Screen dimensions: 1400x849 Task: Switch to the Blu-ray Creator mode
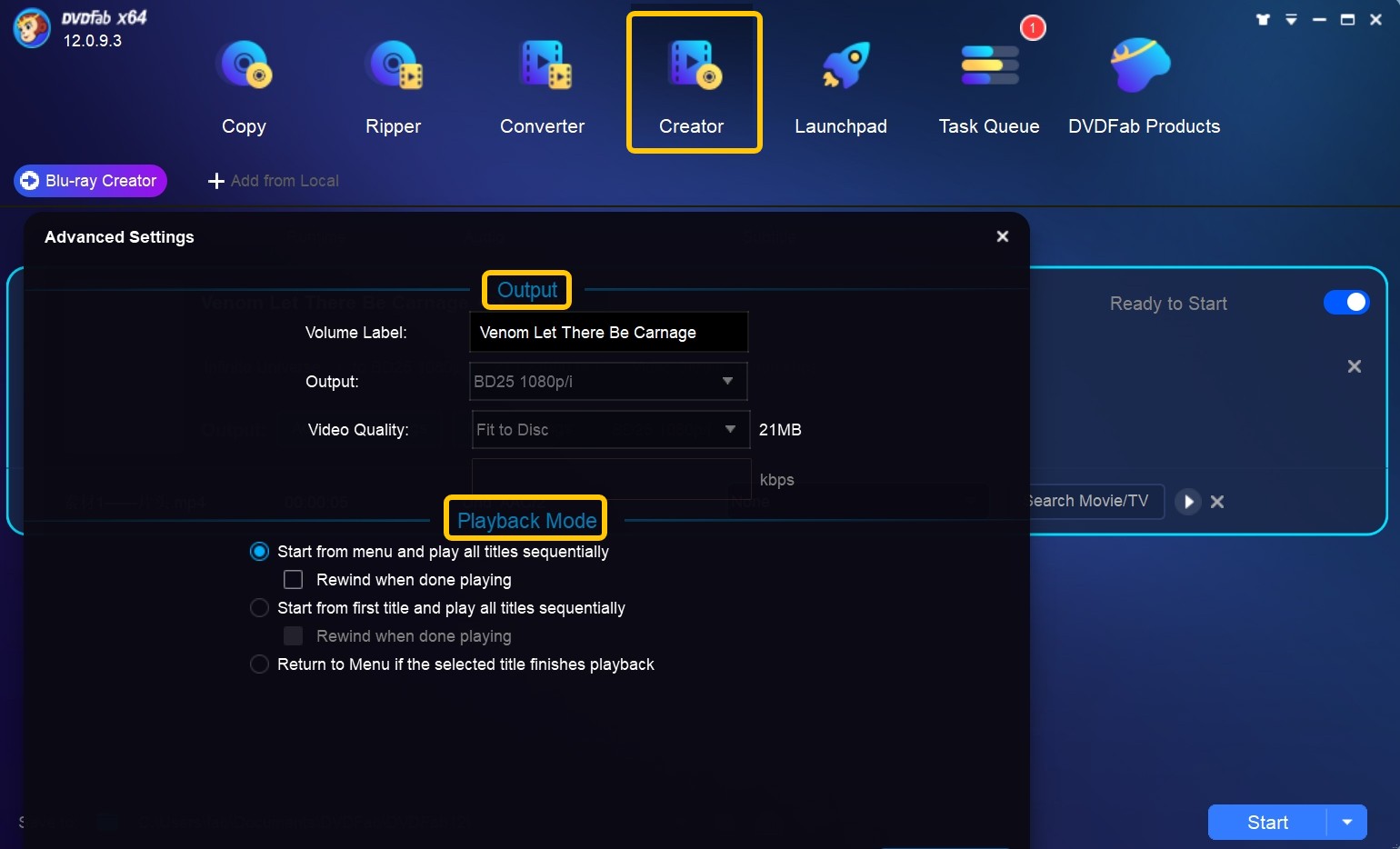point(89,180)
